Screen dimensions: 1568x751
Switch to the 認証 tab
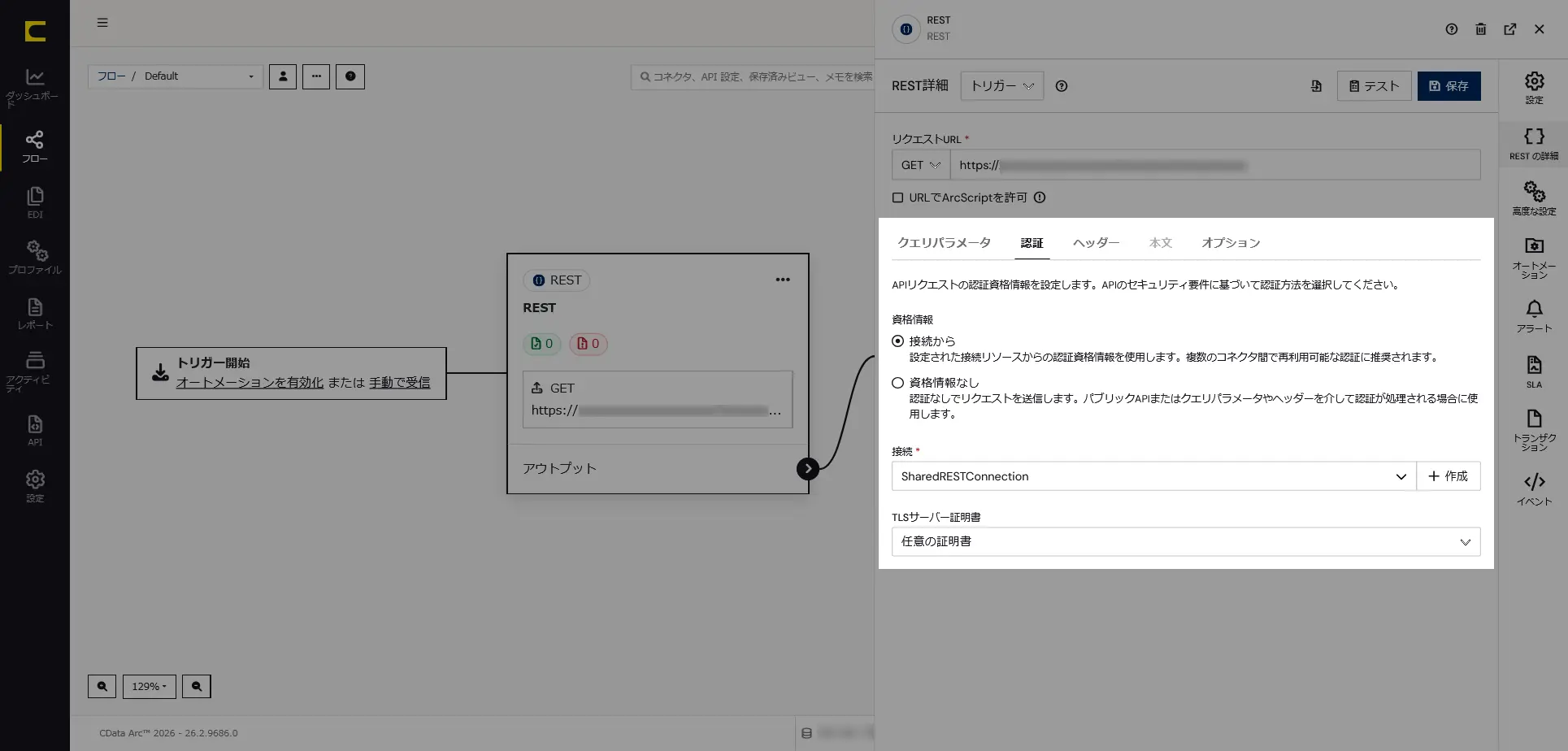tap(1032, 243)
